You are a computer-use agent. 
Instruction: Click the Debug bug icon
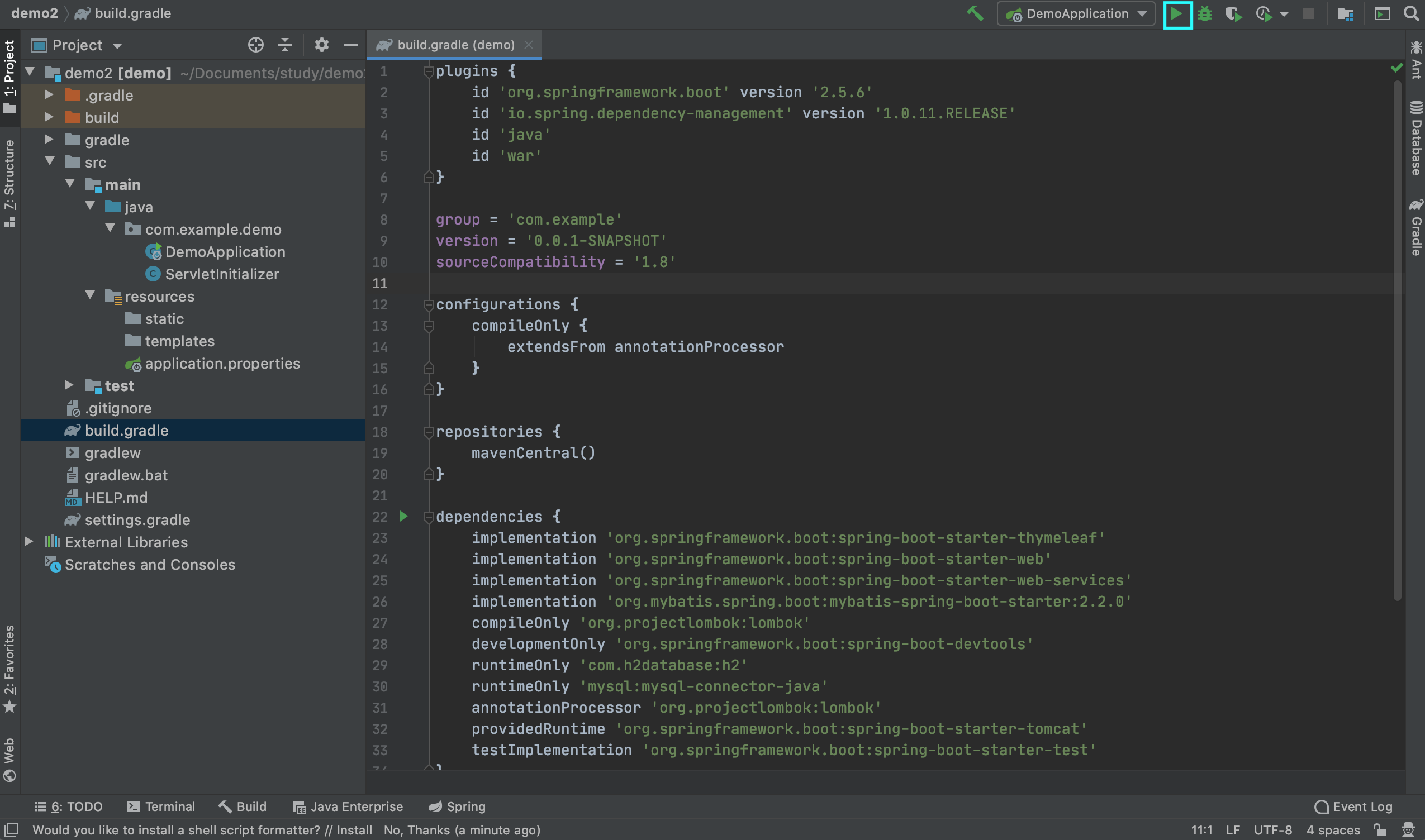[1205, 13]
